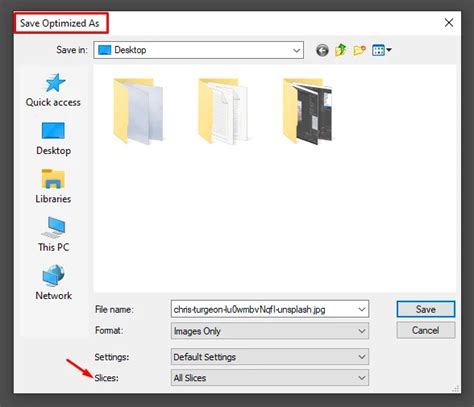Close the Save Optimized As dialog
This screenshot has width=474, height=407.
[449, 23]
